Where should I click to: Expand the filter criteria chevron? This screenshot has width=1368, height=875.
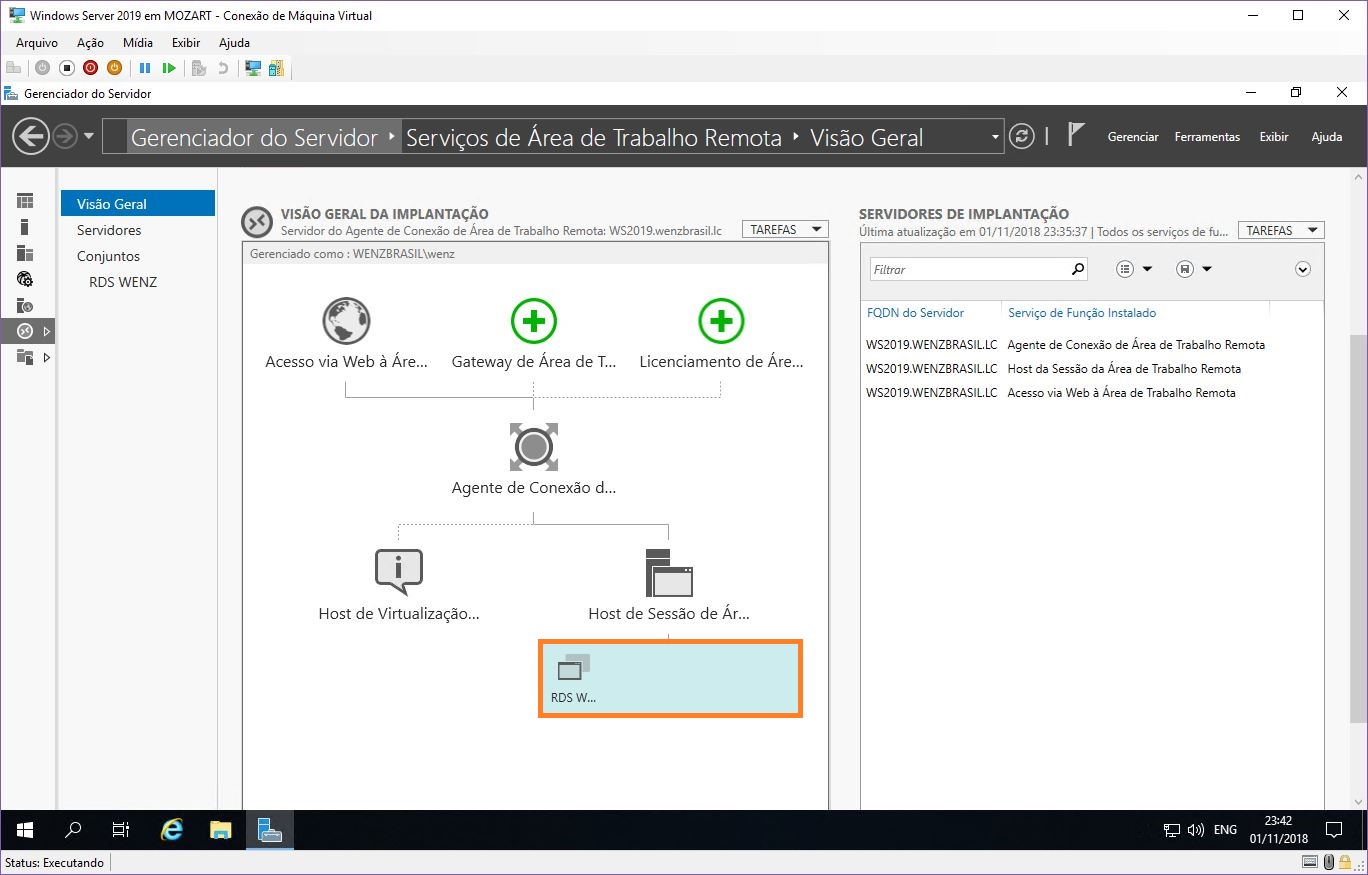1302,269
